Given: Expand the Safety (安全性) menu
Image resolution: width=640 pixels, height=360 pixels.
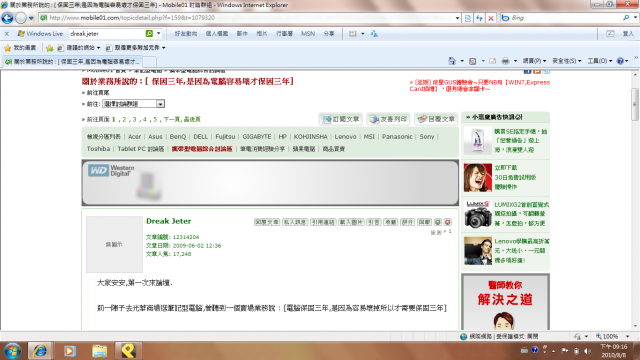Looking at the screenshot, I should [567, 61].
